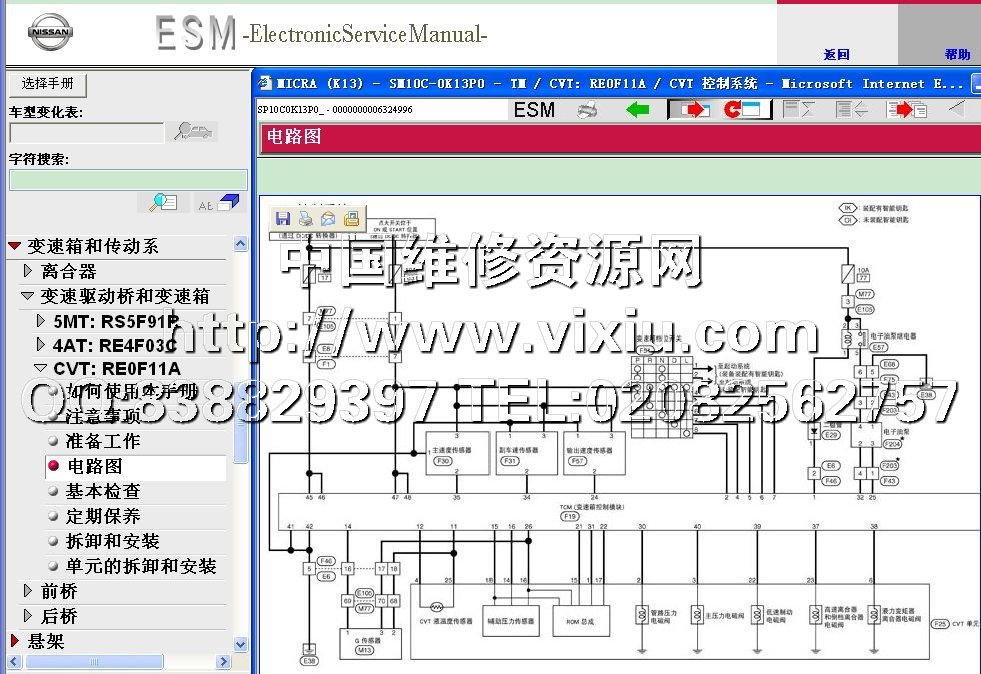981x674 pixels.
Task: Click the SP10C0K13P0 document ID text
Action: [x=335, y=110]
